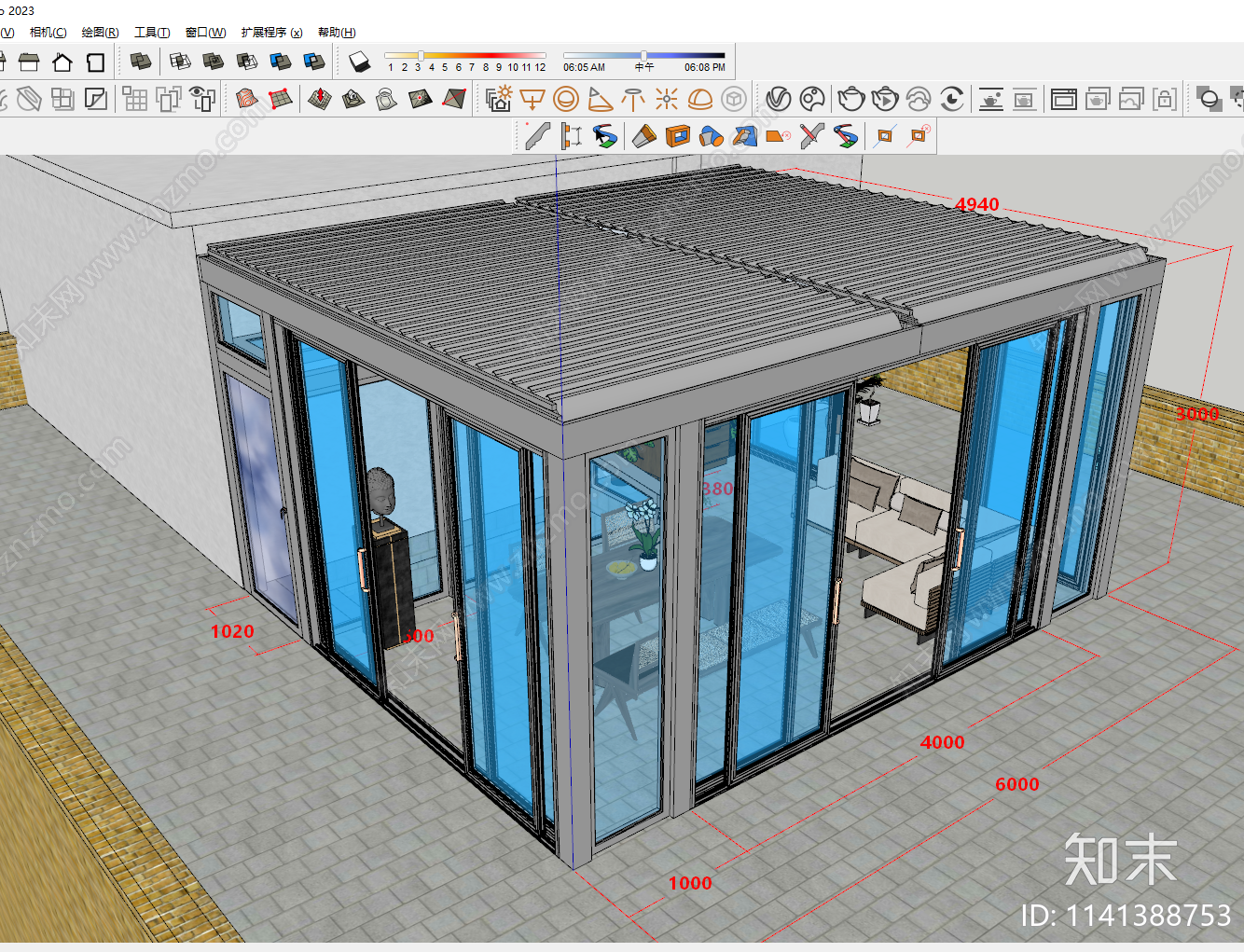The height and width of the screenshot is (952, 1244).
Task: Select the Sandbox Flip Edge tool
Action: (x=454, y=99)
